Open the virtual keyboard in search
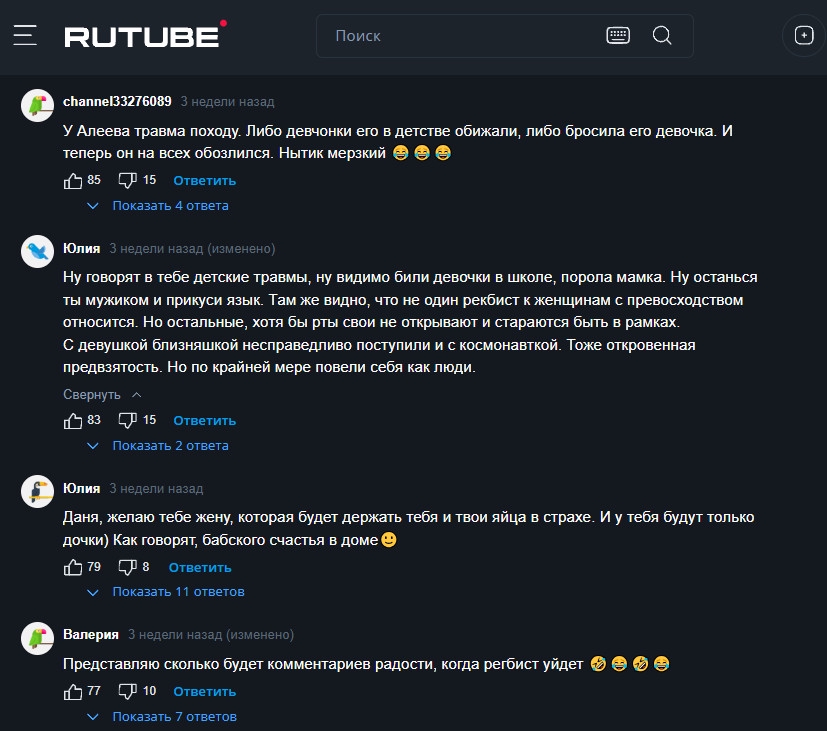Screen dimensions: 827x731 (x=618, y=35)
